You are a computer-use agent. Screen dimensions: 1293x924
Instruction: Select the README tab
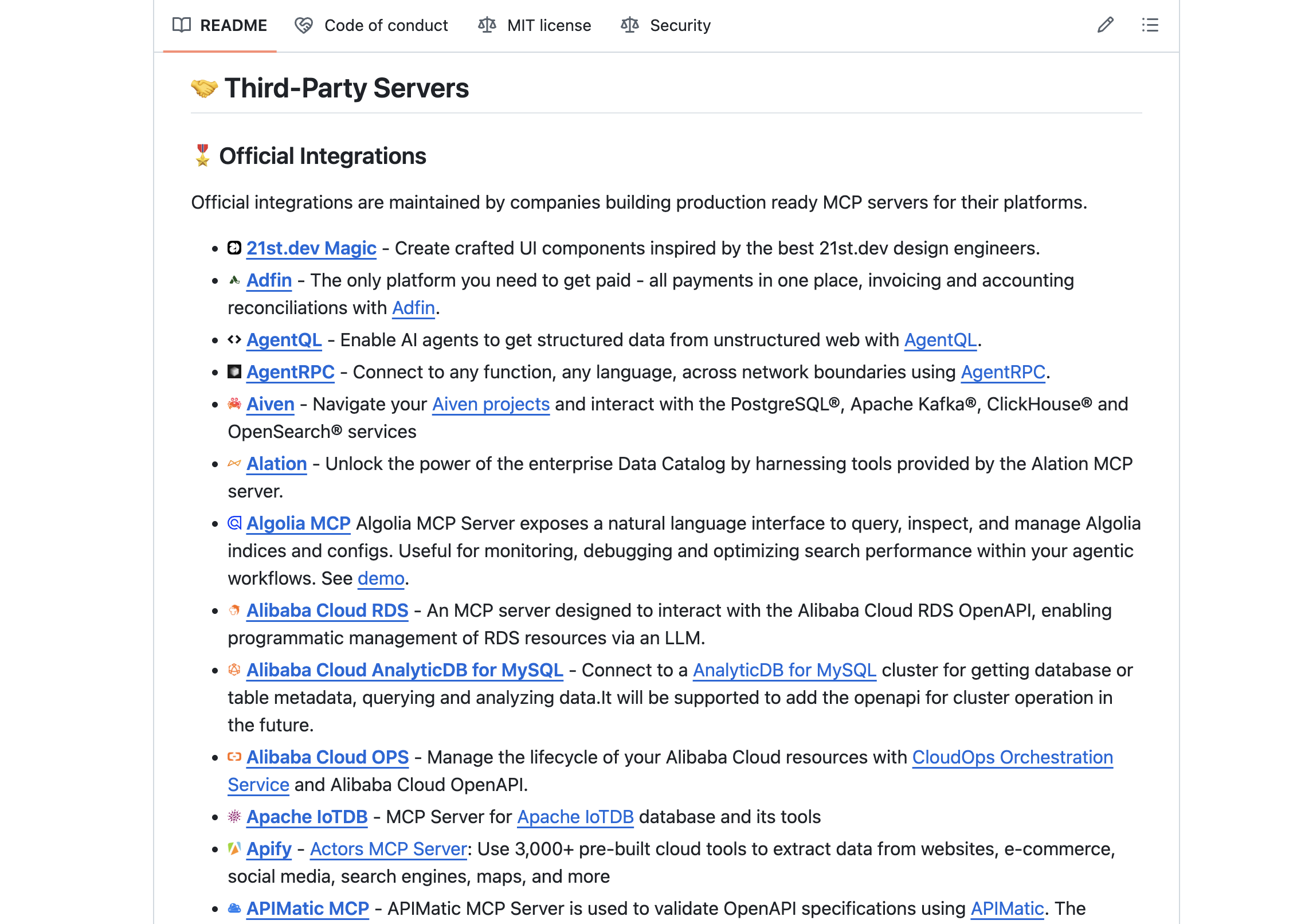[x=220, y=25]
